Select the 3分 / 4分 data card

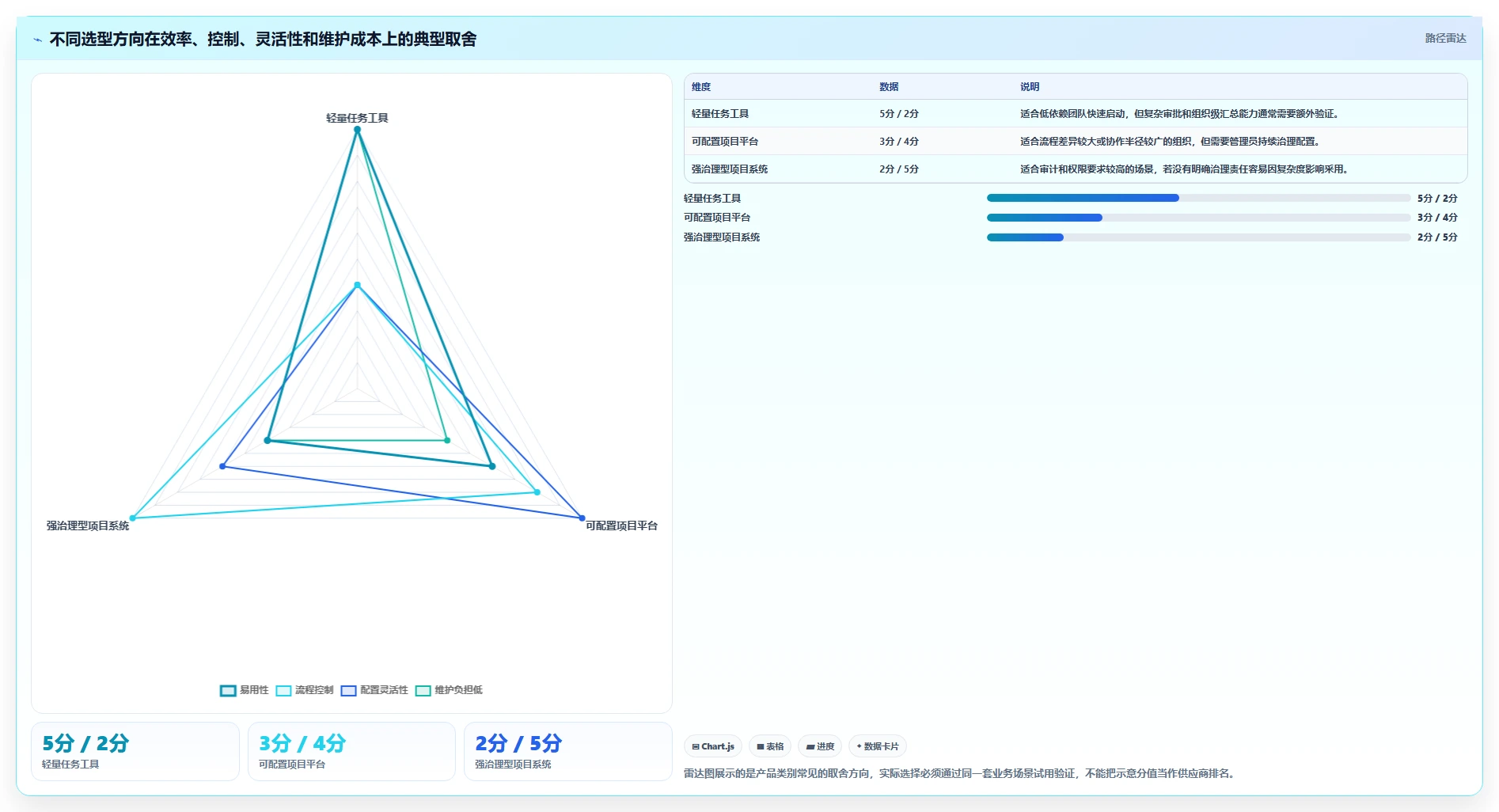[x=351, y=752]
